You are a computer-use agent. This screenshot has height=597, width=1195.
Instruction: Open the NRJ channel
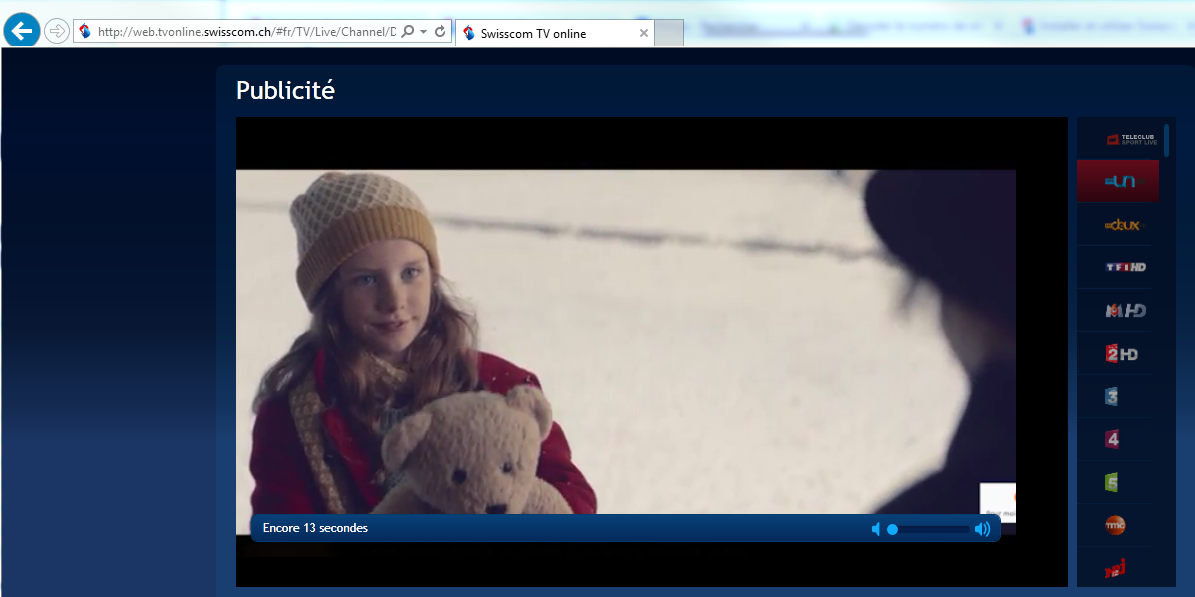click(x=1114, y=570)
